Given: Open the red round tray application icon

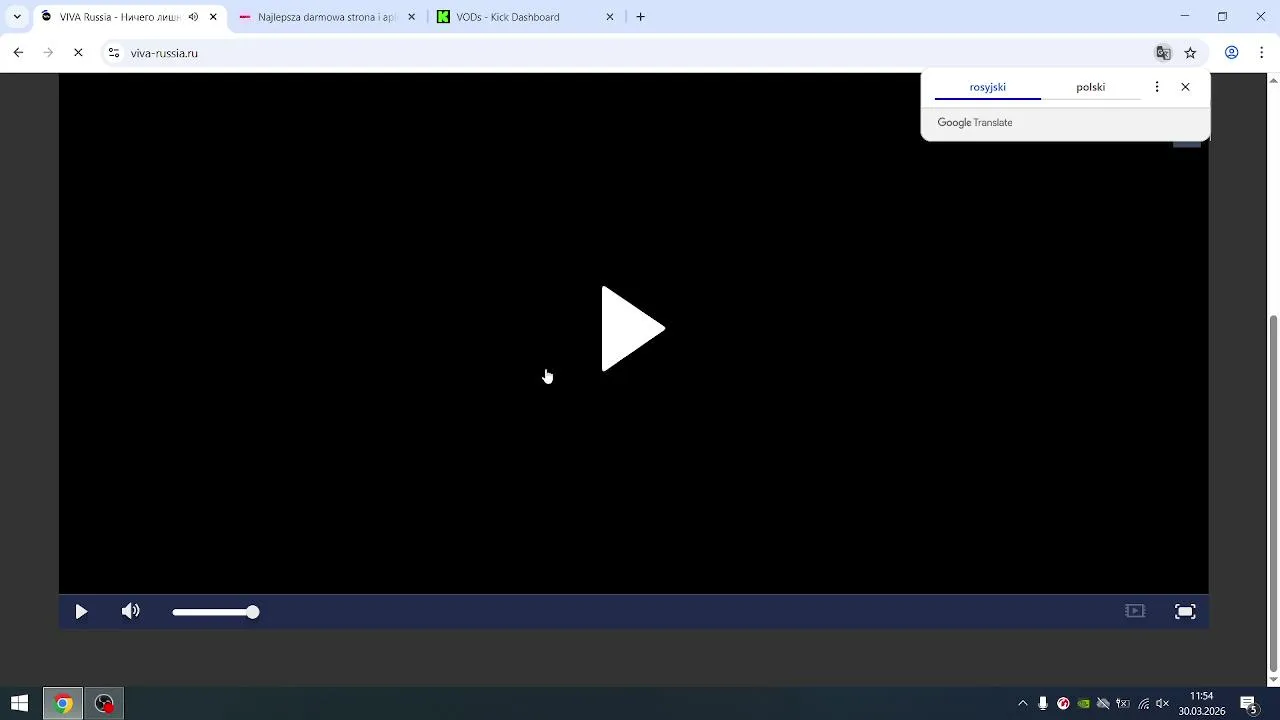Looking at the screenshot, I should pos(1063,704).
